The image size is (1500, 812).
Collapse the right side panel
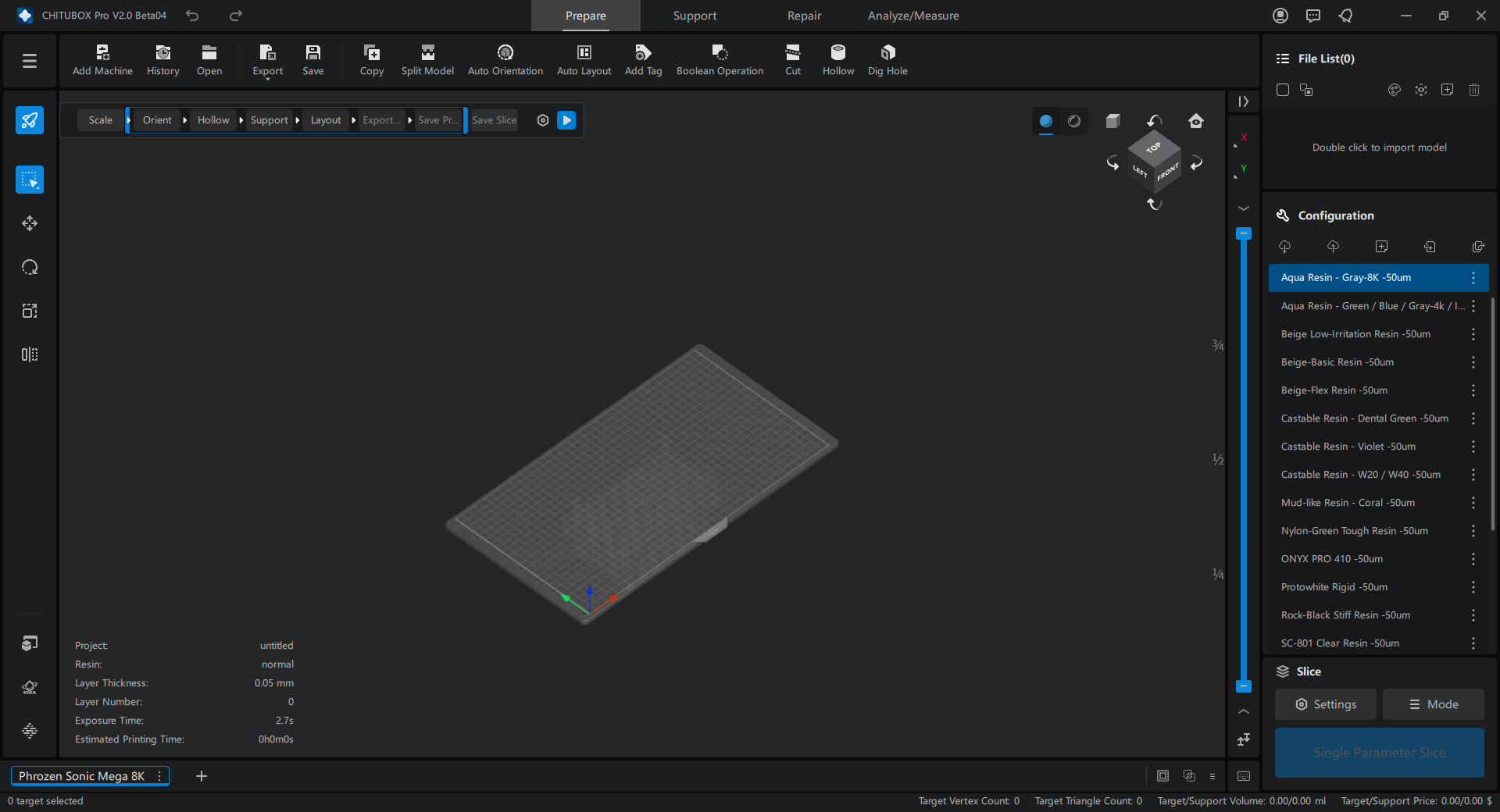click(1243, 101)
